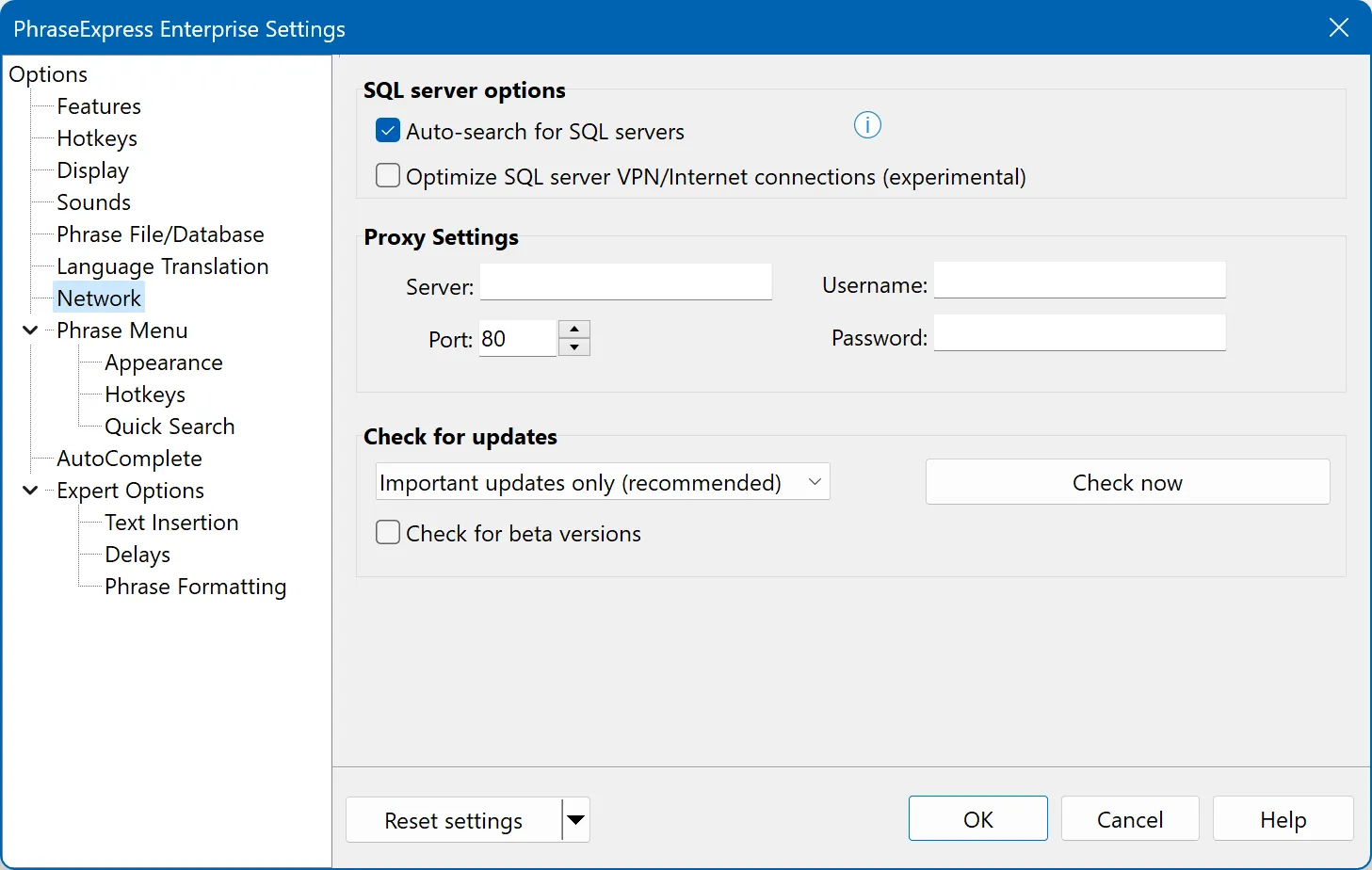The height and width of the screenshot is (870, 1372).
Task: Enable Optimize SQL server VPN/Internet connections
Action: [388, 176]
